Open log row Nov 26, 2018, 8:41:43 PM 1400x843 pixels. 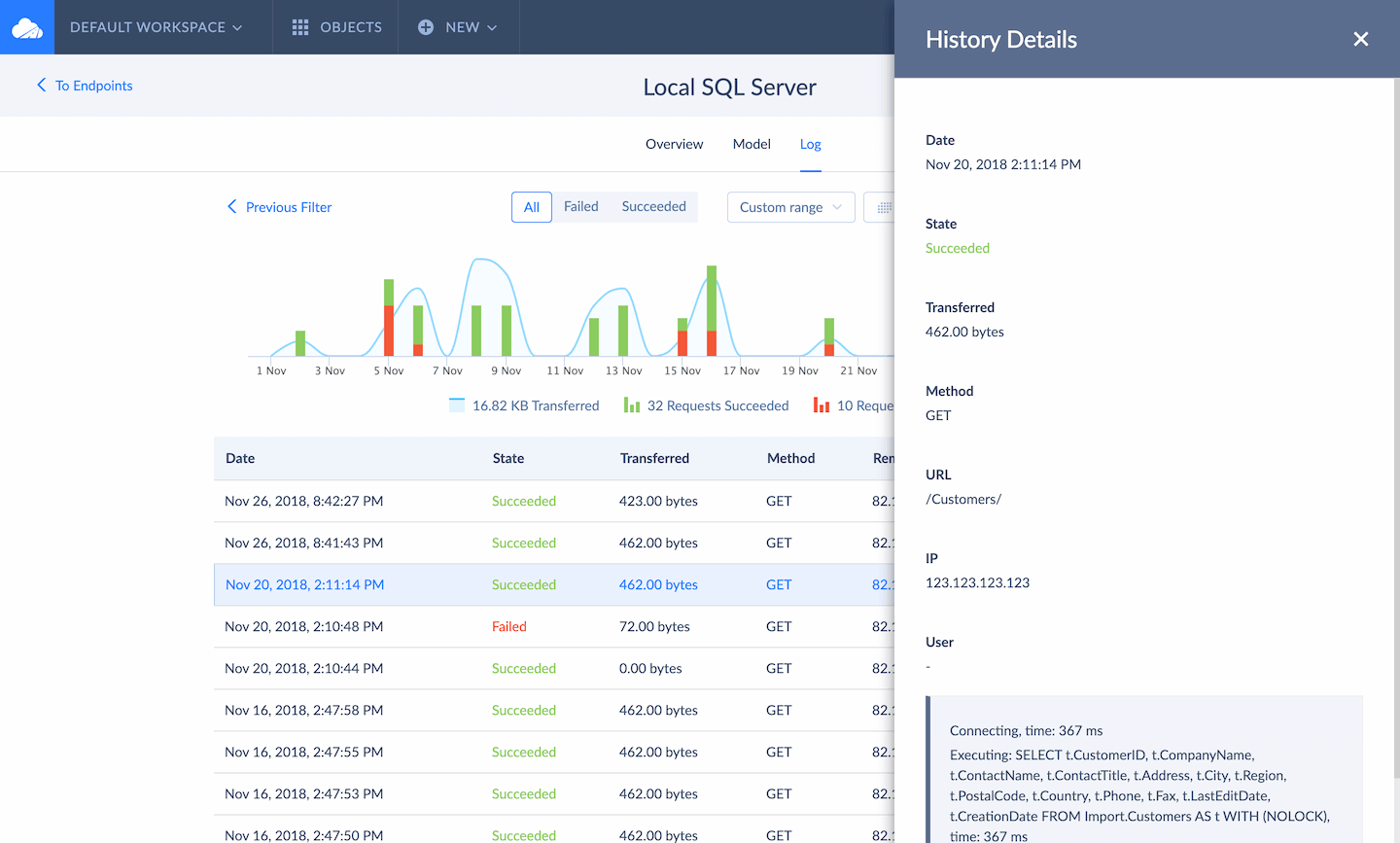pos(554,543)
